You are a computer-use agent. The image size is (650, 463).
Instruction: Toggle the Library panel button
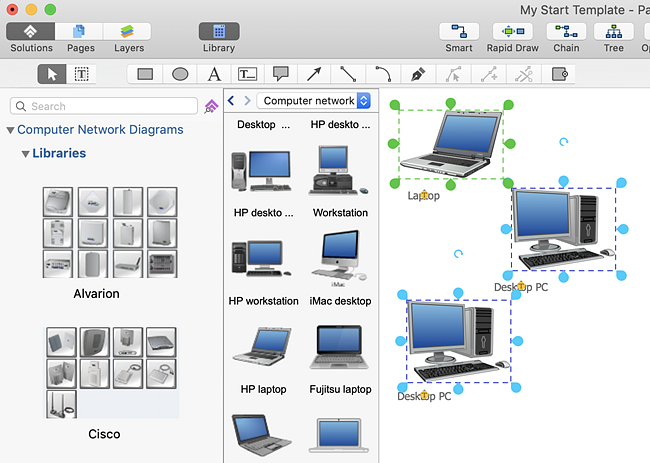[219, 32]
